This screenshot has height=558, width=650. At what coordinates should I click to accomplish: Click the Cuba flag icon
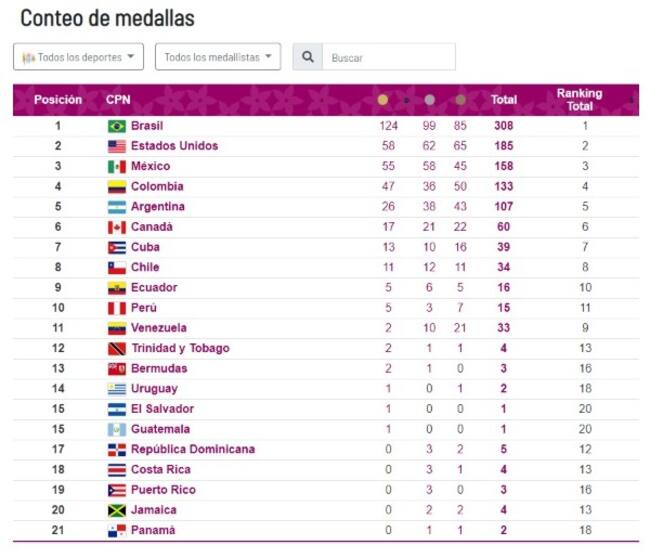click(x=117, y=247)
